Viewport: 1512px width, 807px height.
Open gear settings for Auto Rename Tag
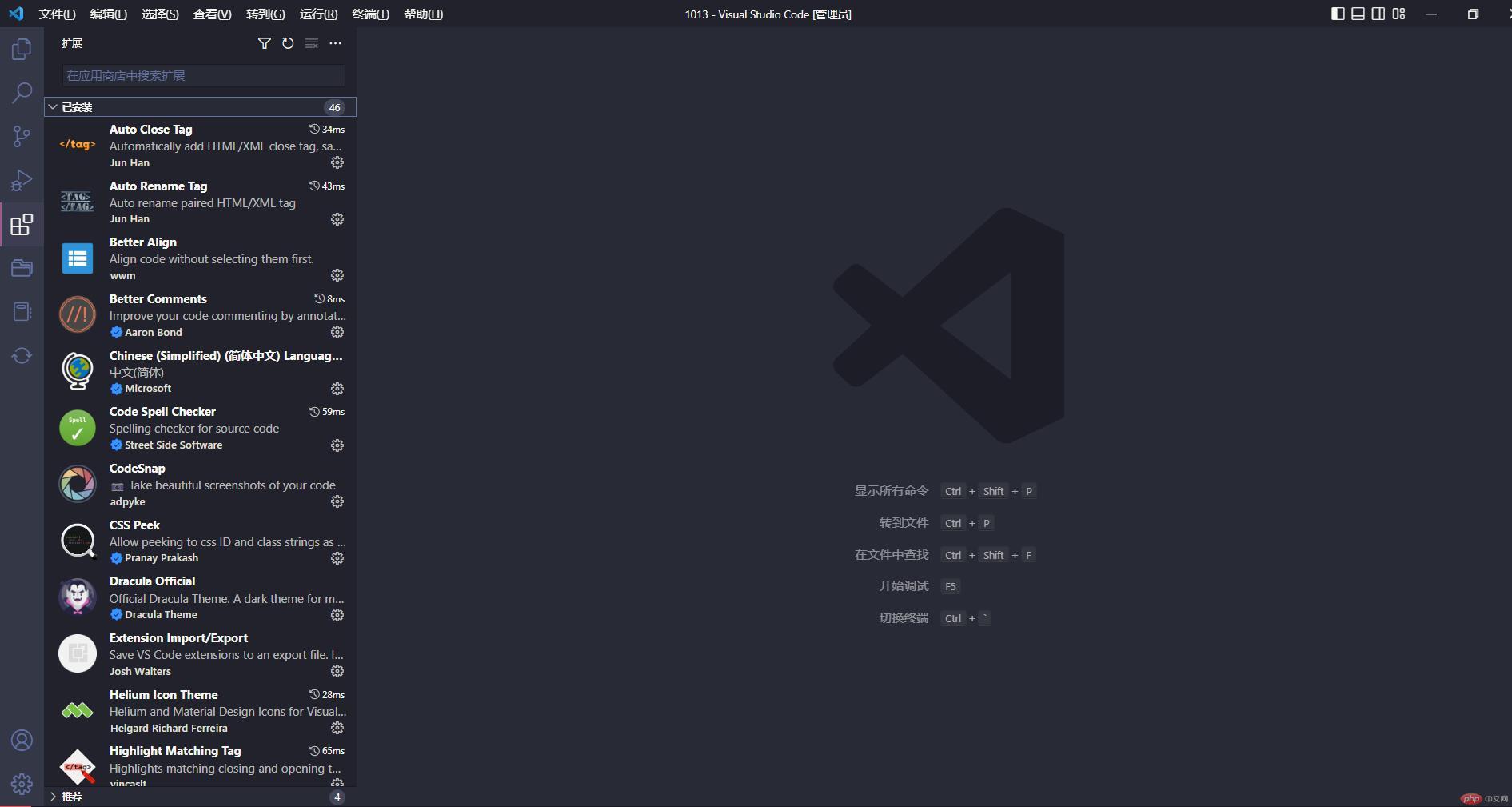click(337, 219)
